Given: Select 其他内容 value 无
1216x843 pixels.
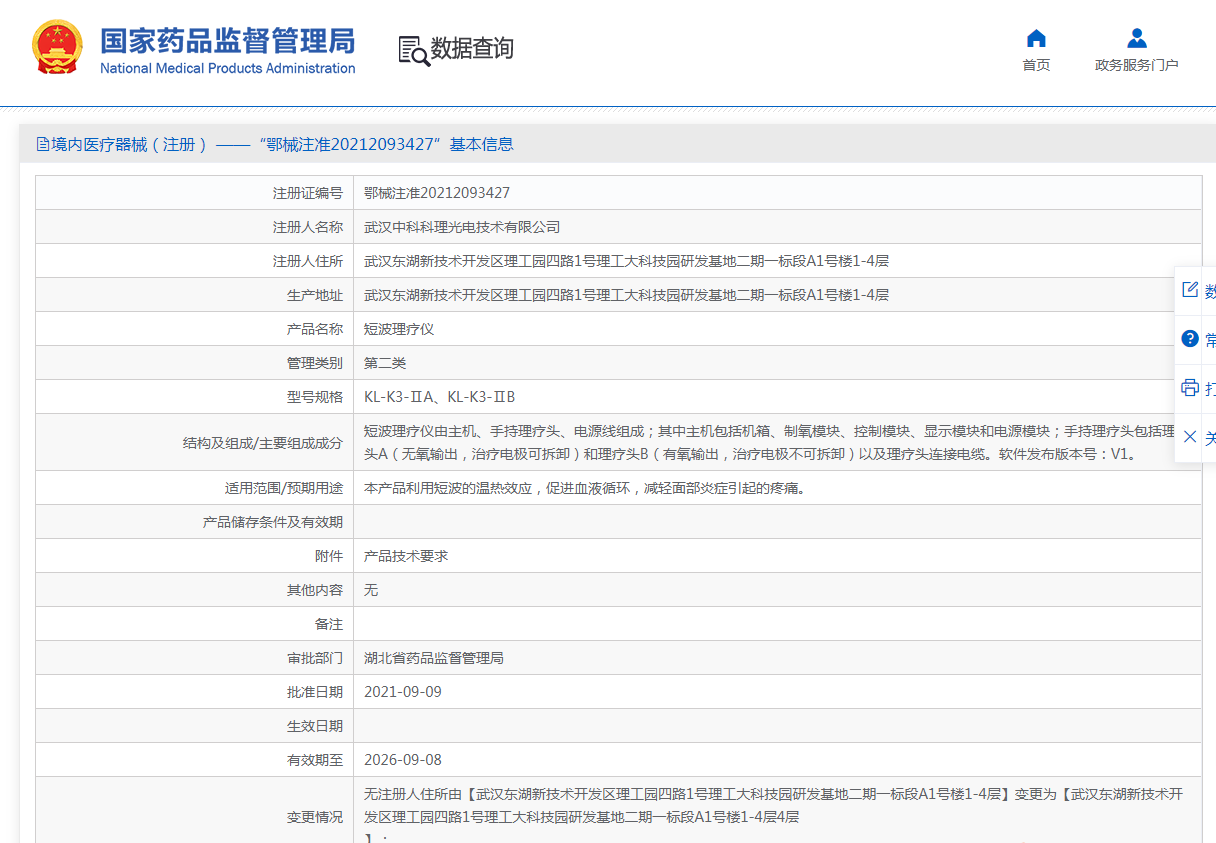Looking at the screenshot, I should pos(371,590).
